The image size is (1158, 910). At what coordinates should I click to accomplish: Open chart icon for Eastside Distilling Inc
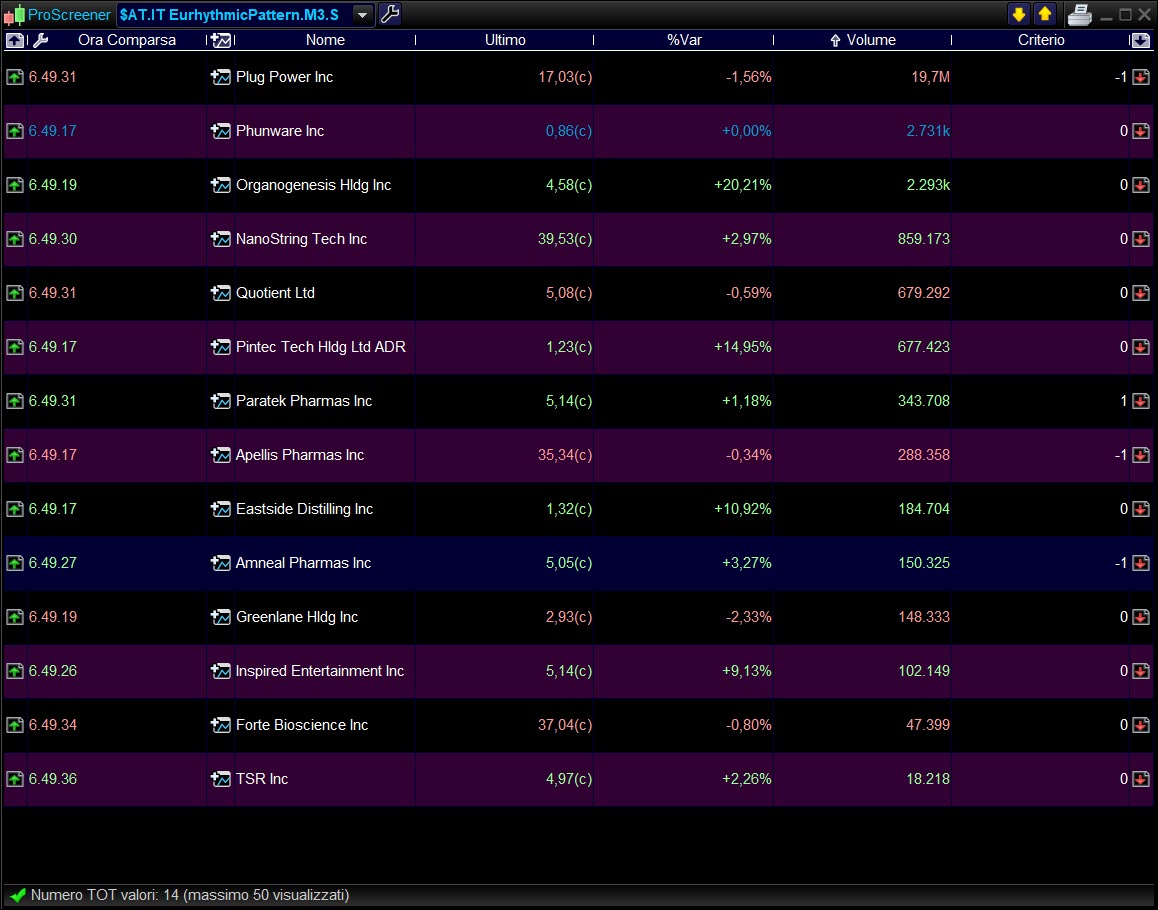point(220,508)
